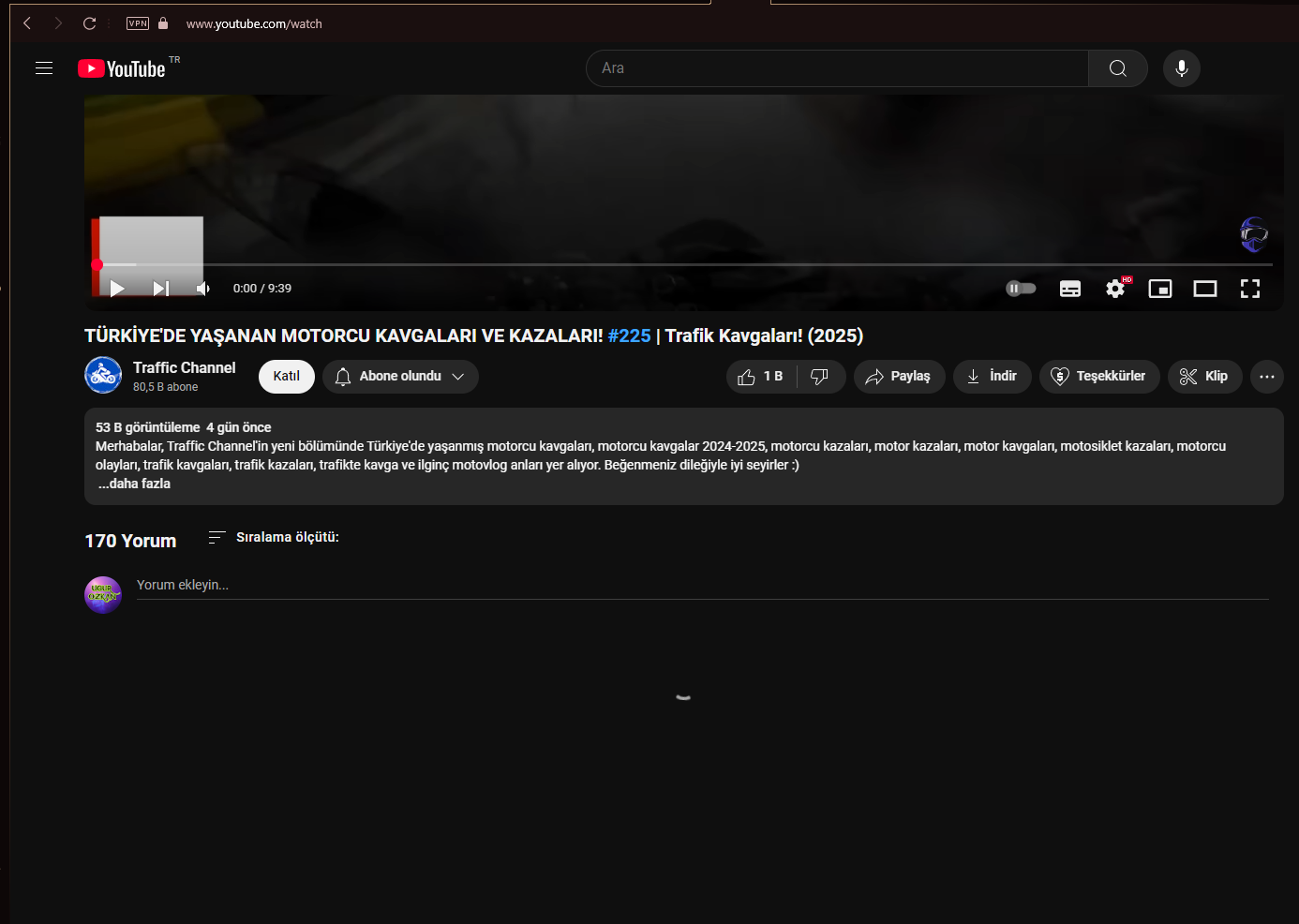Screen dimensions: 1299x924
Task: Go to YouTube home via logo
Action: point(122,68)
